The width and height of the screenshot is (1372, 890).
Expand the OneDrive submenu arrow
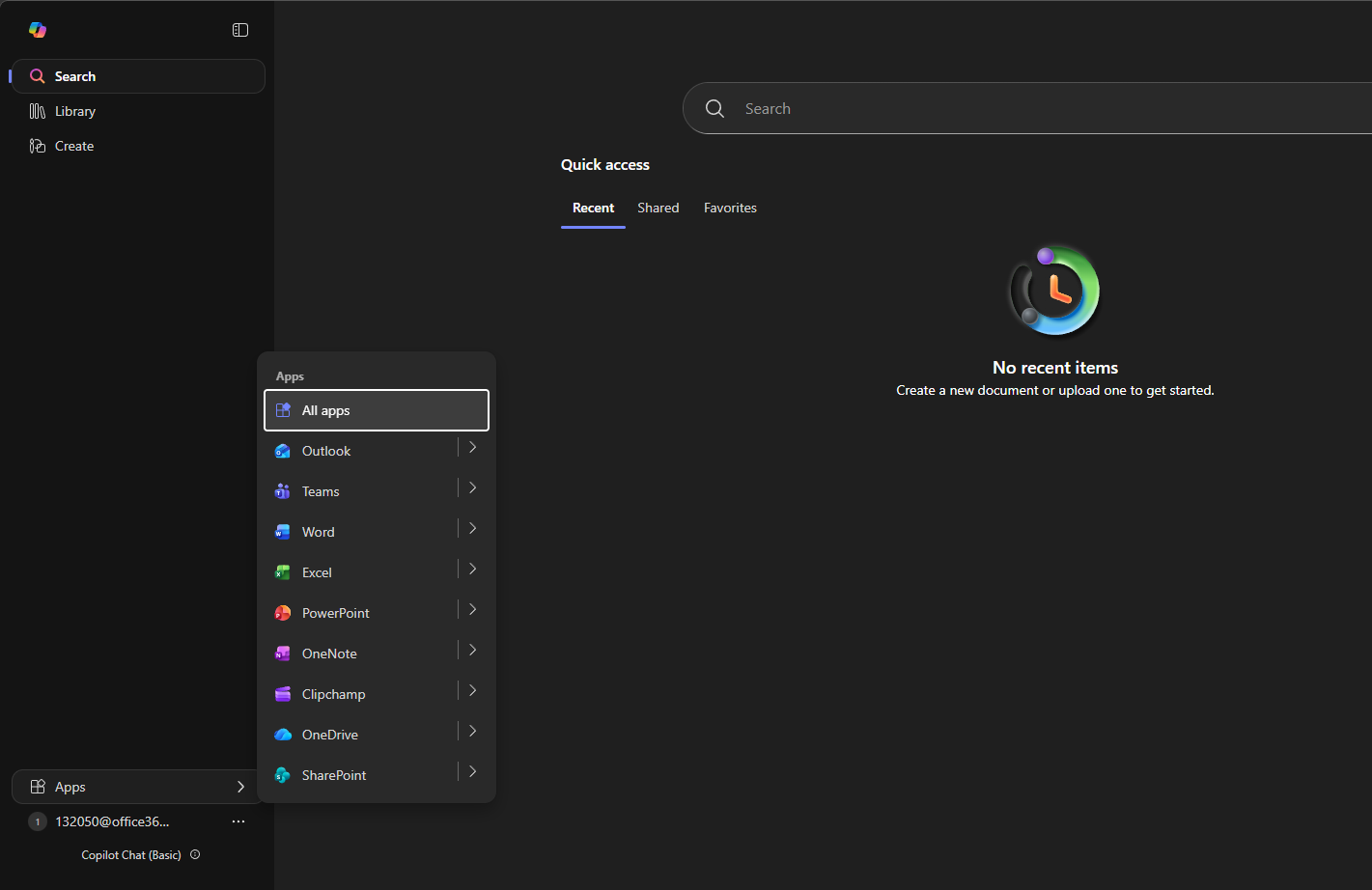473,731
